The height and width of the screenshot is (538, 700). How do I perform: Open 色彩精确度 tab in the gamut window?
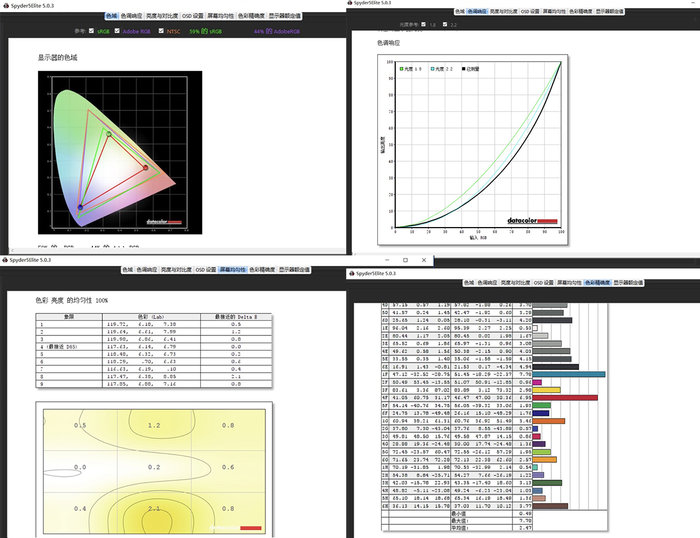(251, 16)
